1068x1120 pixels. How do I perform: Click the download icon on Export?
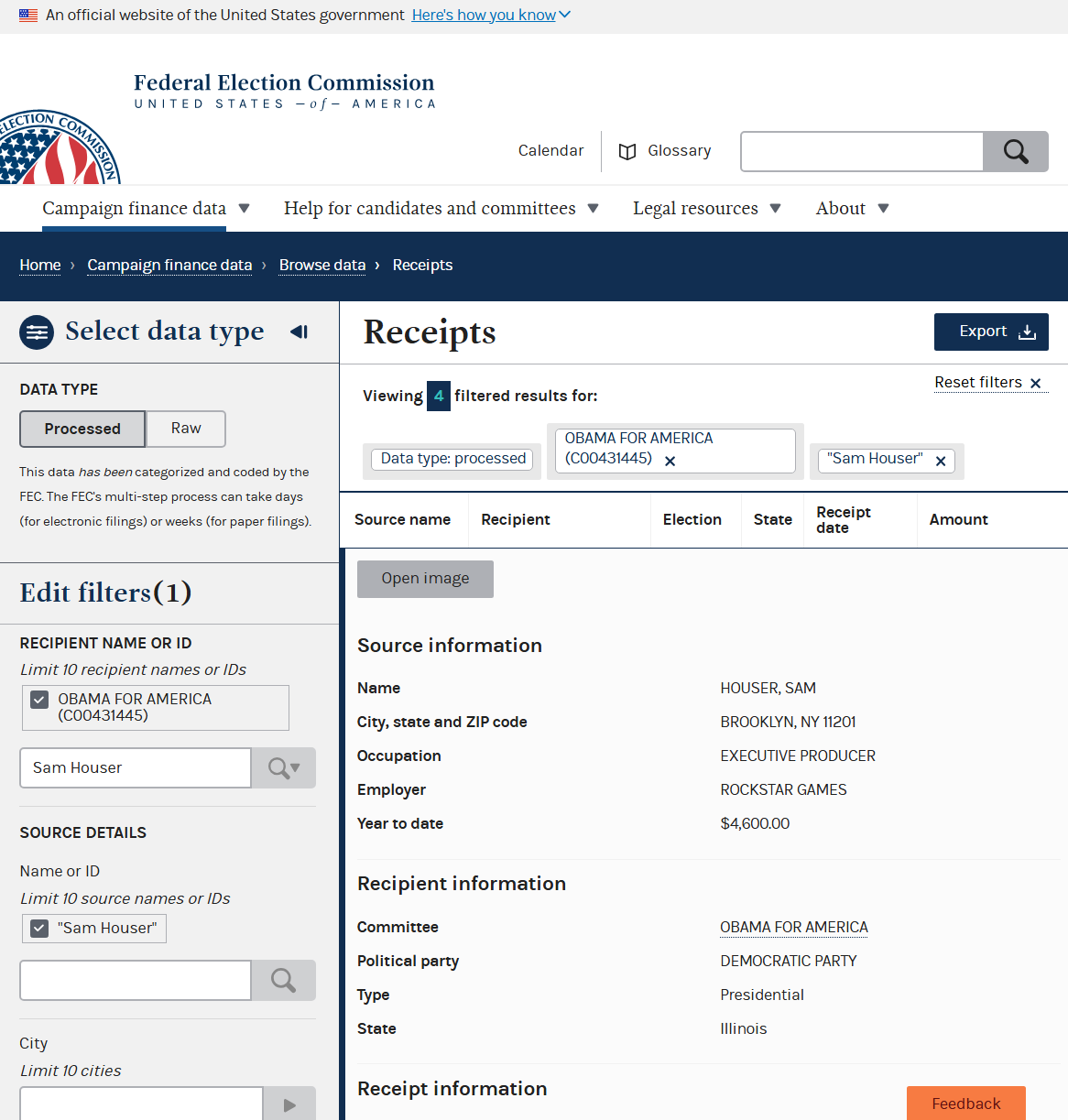1028,332
